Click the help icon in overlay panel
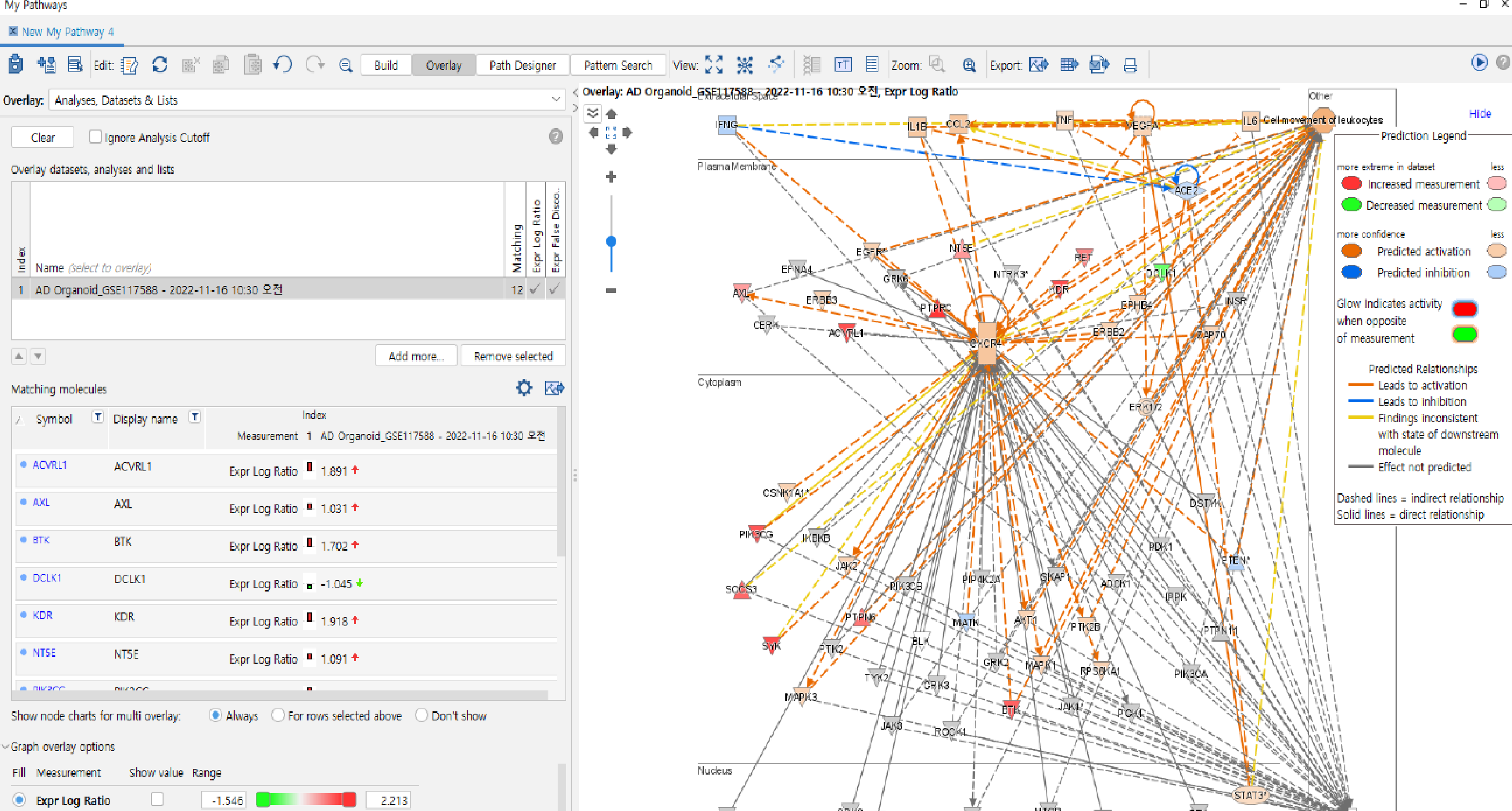 coord(556,137)
